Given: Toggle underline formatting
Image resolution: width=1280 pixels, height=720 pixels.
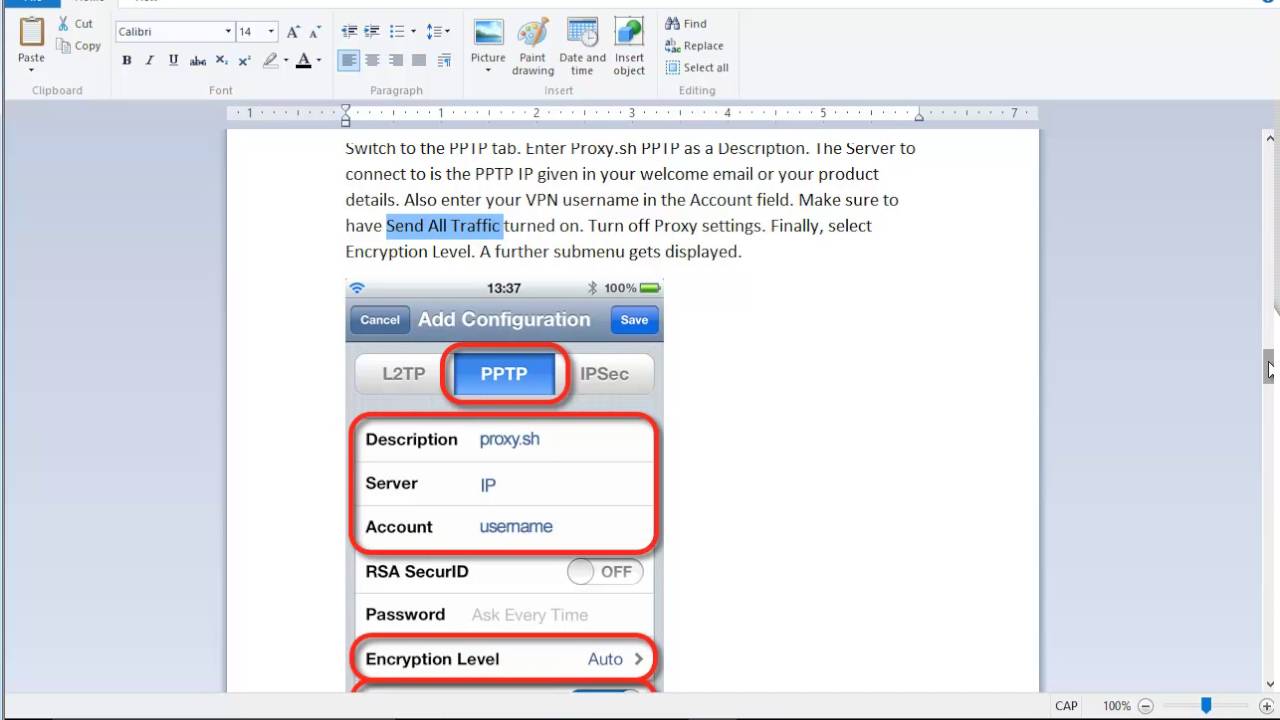Looking at the screenshot, I should (173, 61).
